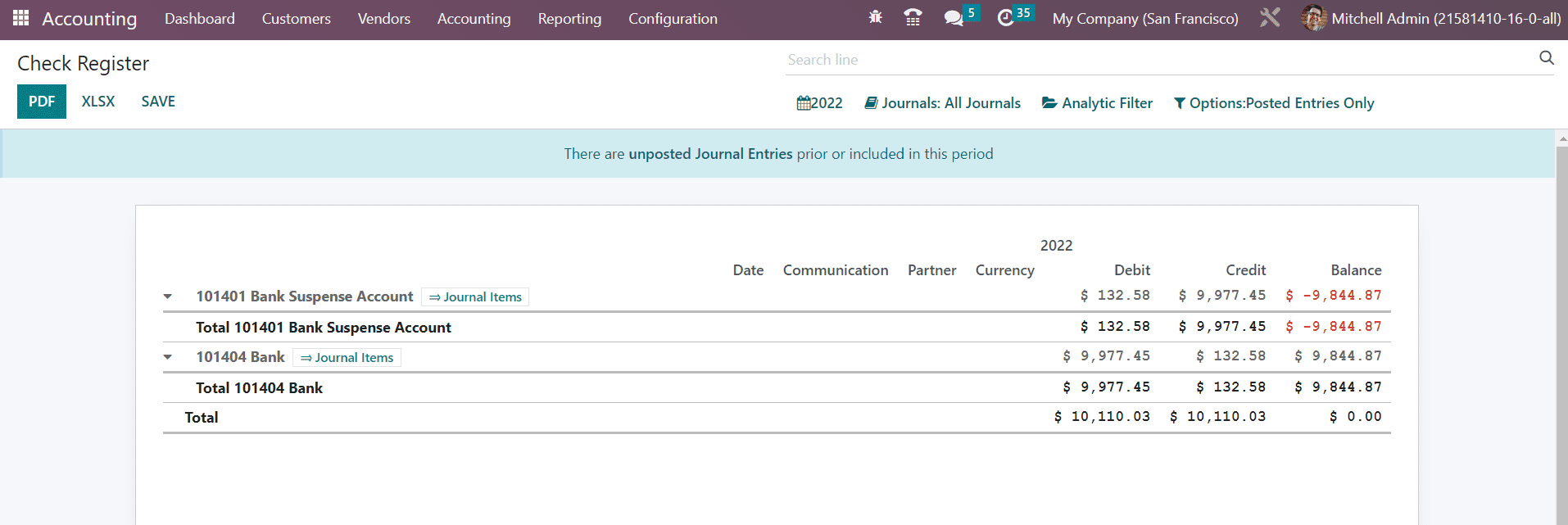Open the Reporting menu
1568x525 pixels.
point(569,19)
